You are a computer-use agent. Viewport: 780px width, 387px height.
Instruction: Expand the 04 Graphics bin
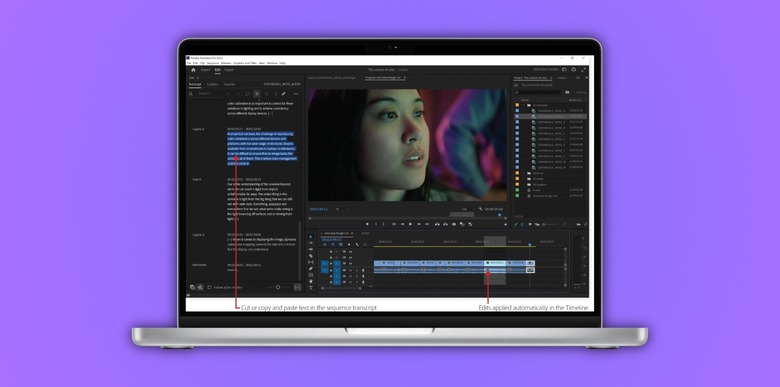pyautogui.click(x=523, y=185)
